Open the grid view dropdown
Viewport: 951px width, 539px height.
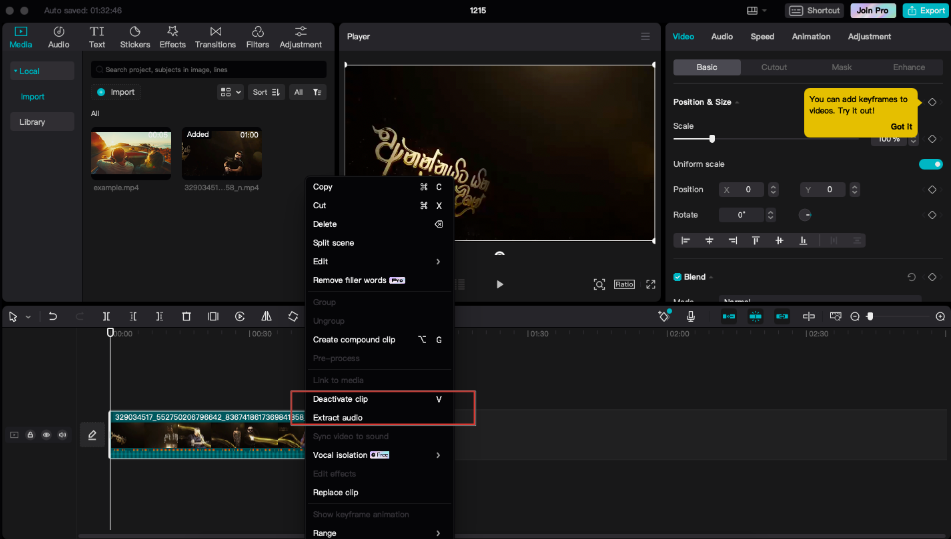click(x=230, y=92)
